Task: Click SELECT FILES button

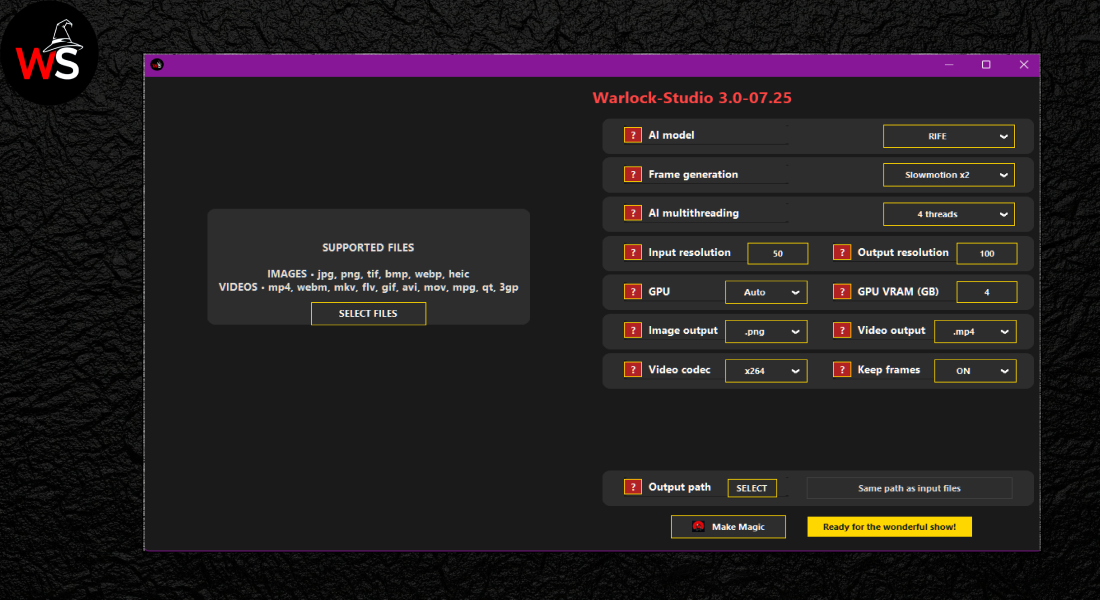Action: (368, 314)
